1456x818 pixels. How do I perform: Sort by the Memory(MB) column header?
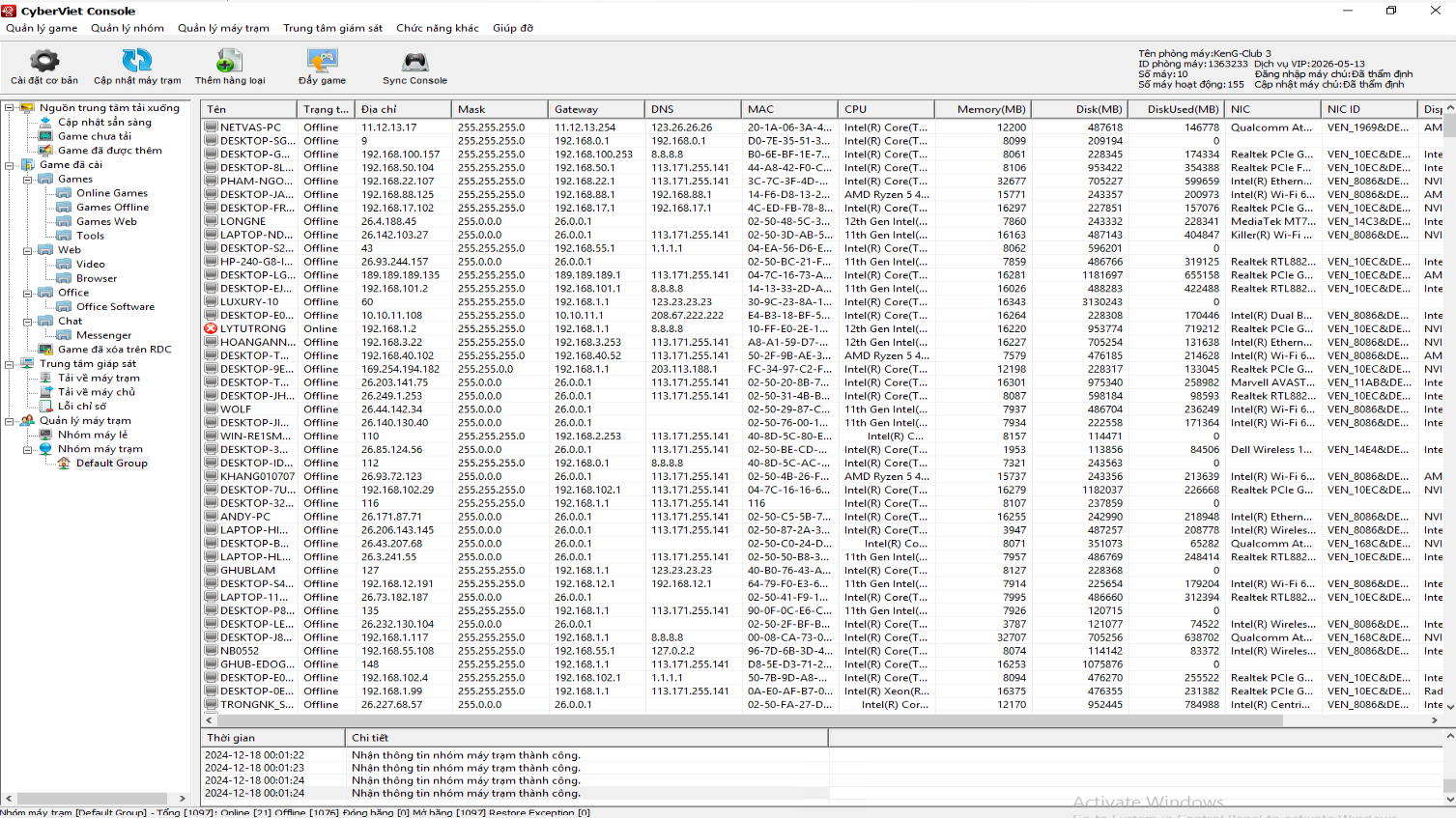pos(982,109)
